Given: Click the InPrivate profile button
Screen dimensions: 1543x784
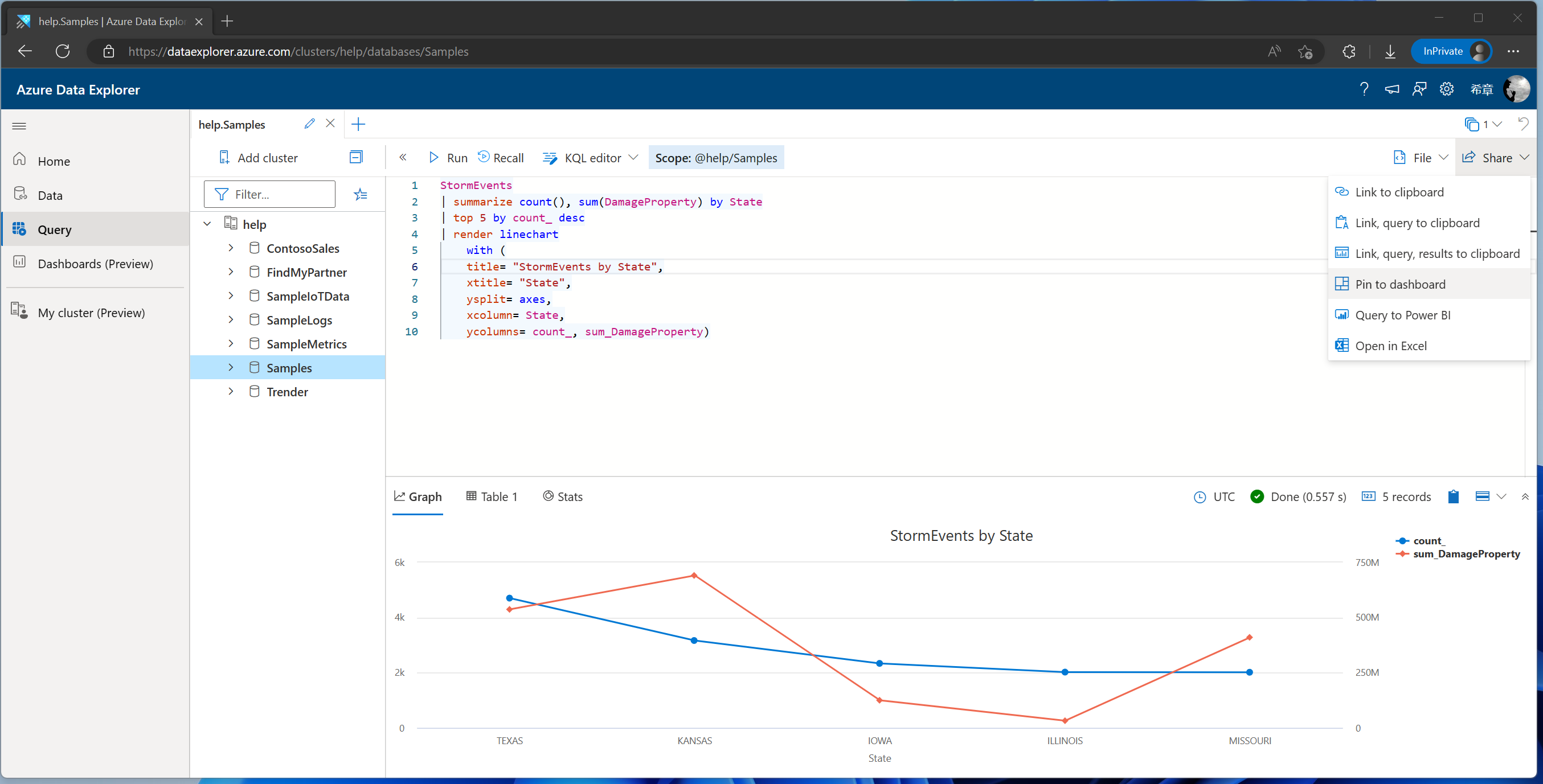Looking at the screenshot, I should pos(1451,51).
